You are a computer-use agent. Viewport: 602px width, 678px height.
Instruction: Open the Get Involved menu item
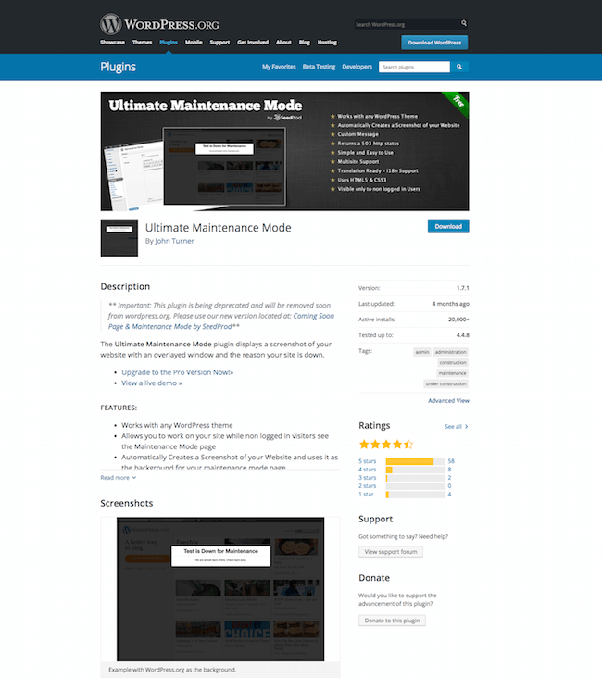coord(253,42)
